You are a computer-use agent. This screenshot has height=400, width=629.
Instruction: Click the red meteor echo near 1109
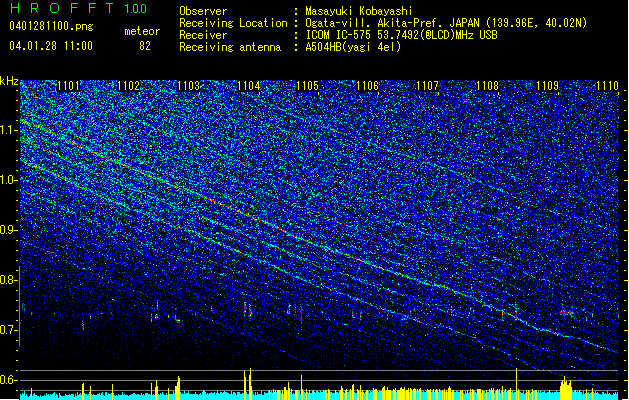click(x=566, y=313)
